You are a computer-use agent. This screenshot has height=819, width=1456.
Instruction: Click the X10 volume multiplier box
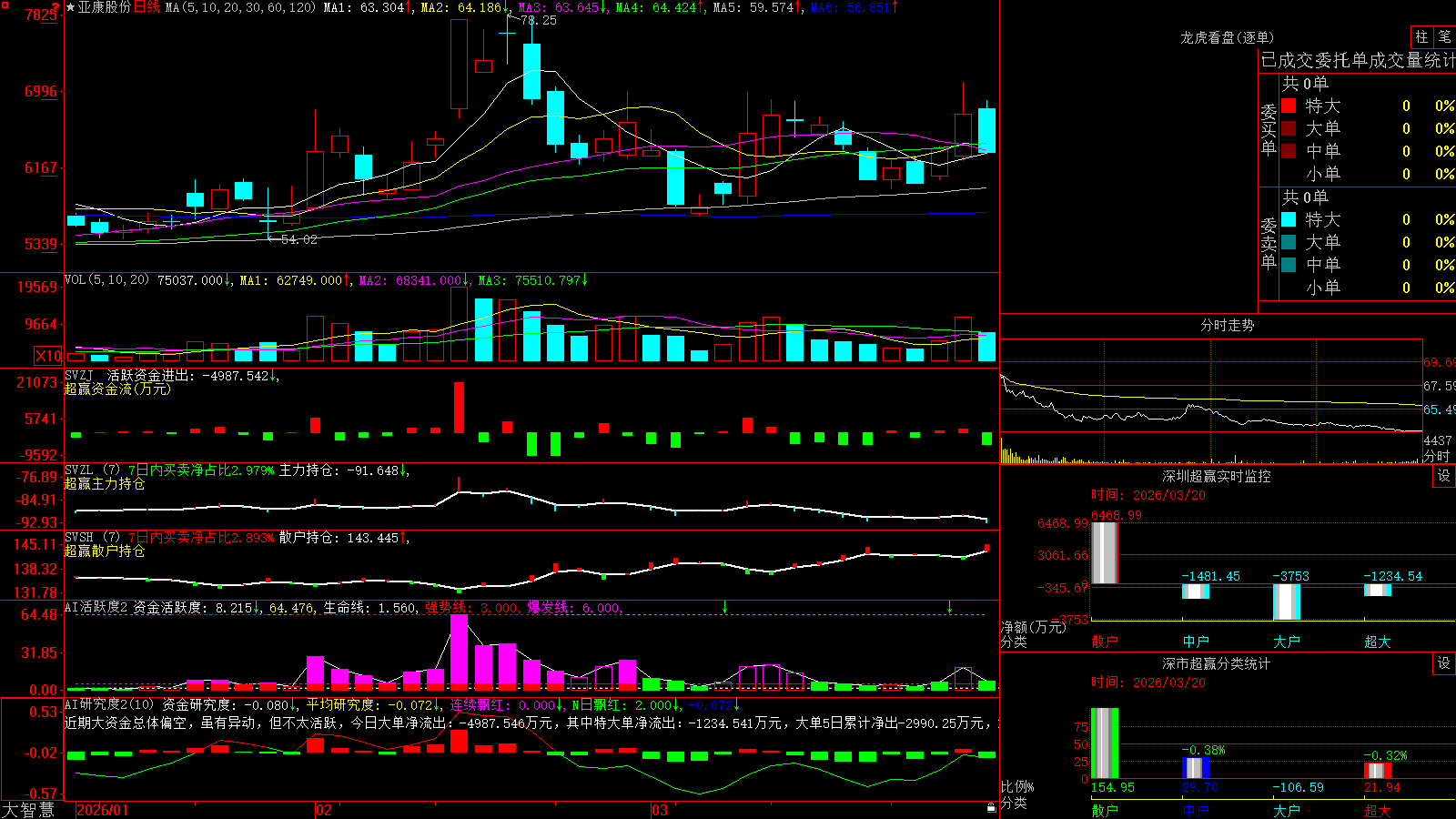point(48,356)
